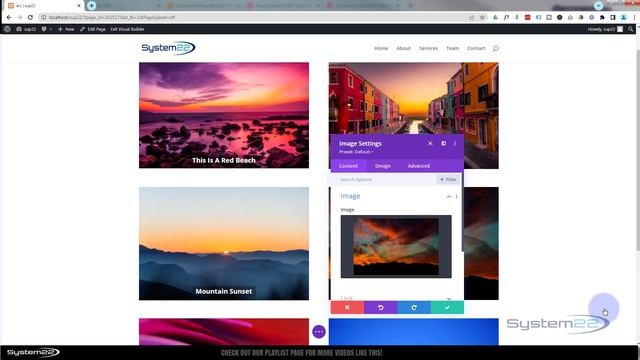Click the 'Mountain Sunset' caption text
Screen dimensions: 640x360
pos(224,291)
